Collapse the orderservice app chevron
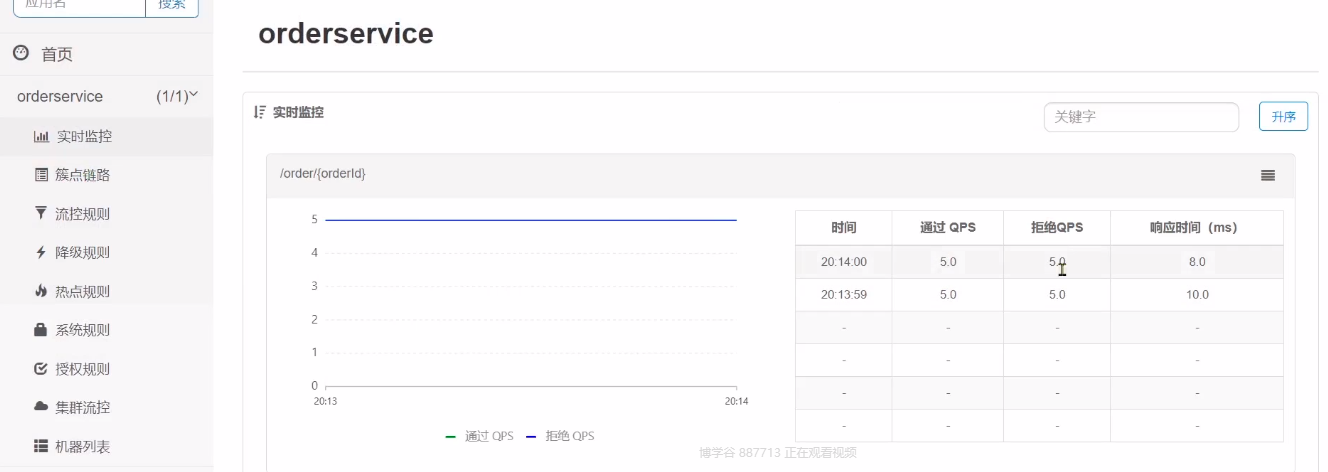 194,95
